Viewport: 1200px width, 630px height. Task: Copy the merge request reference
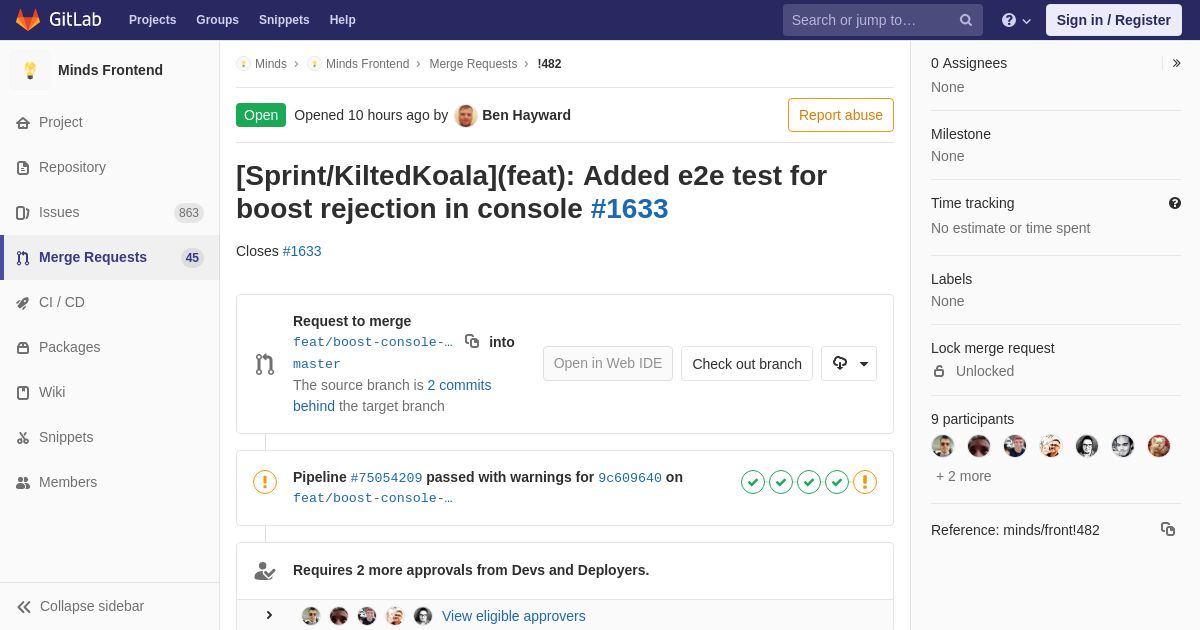point(1167,529)
